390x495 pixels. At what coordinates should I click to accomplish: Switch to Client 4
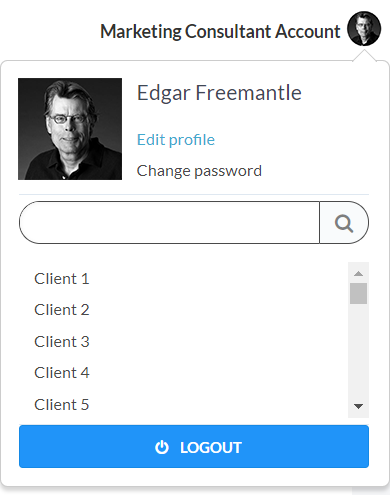click(x=62, y=373)
